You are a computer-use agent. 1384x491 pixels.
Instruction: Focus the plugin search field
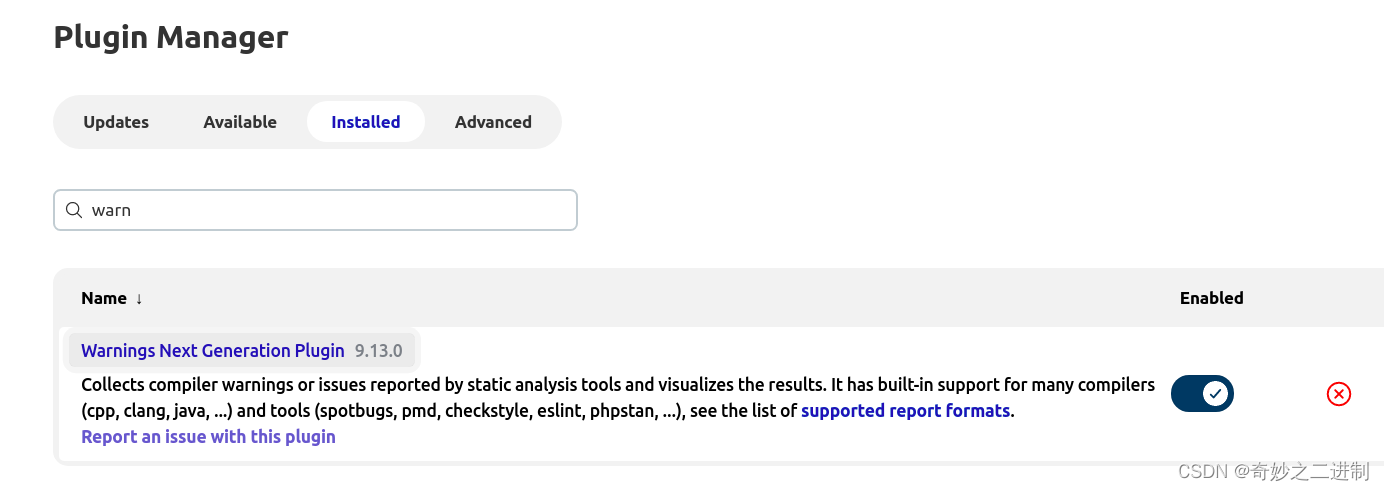point(330,210)
